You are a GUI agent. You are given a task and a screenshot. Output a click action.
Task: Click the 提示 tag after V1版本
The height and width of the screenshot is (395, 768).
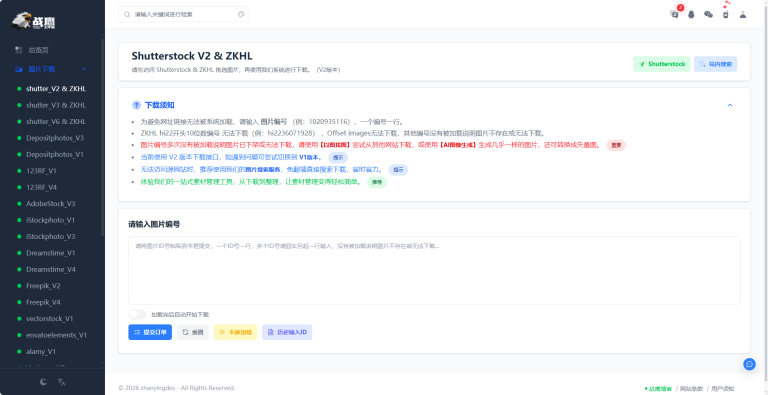point(338,157)
